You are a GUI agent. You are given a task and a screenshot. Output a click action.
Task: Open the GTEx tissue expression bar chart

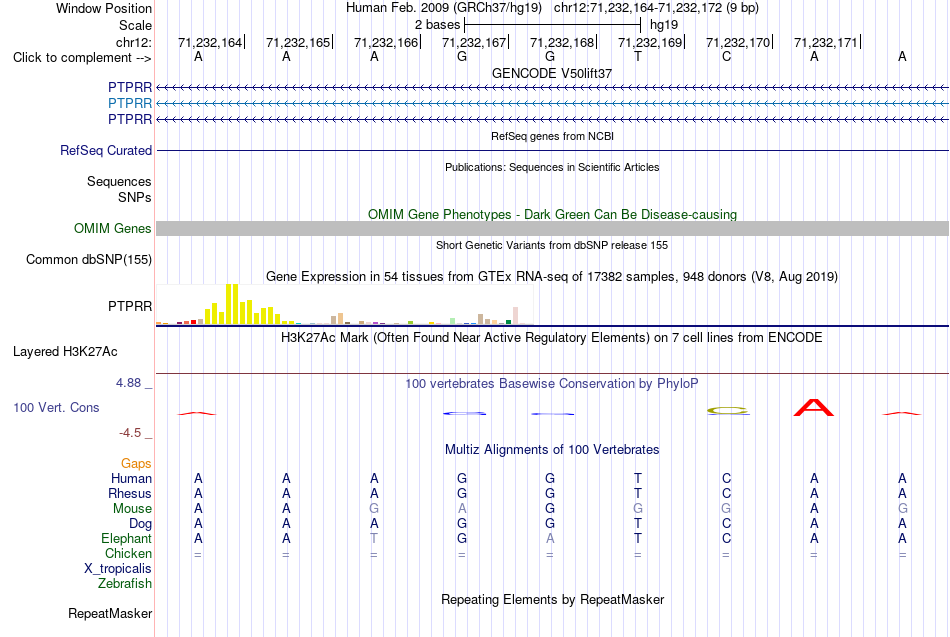coord(344,304)
